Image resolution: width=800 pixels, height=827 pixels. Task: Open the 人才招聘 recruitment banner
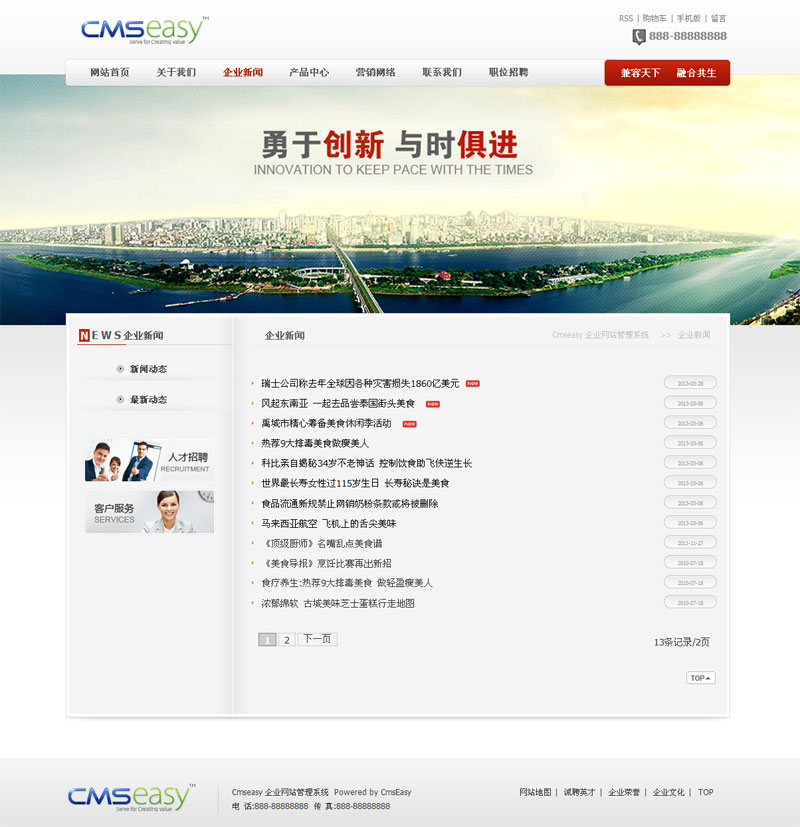click(149, 460)
